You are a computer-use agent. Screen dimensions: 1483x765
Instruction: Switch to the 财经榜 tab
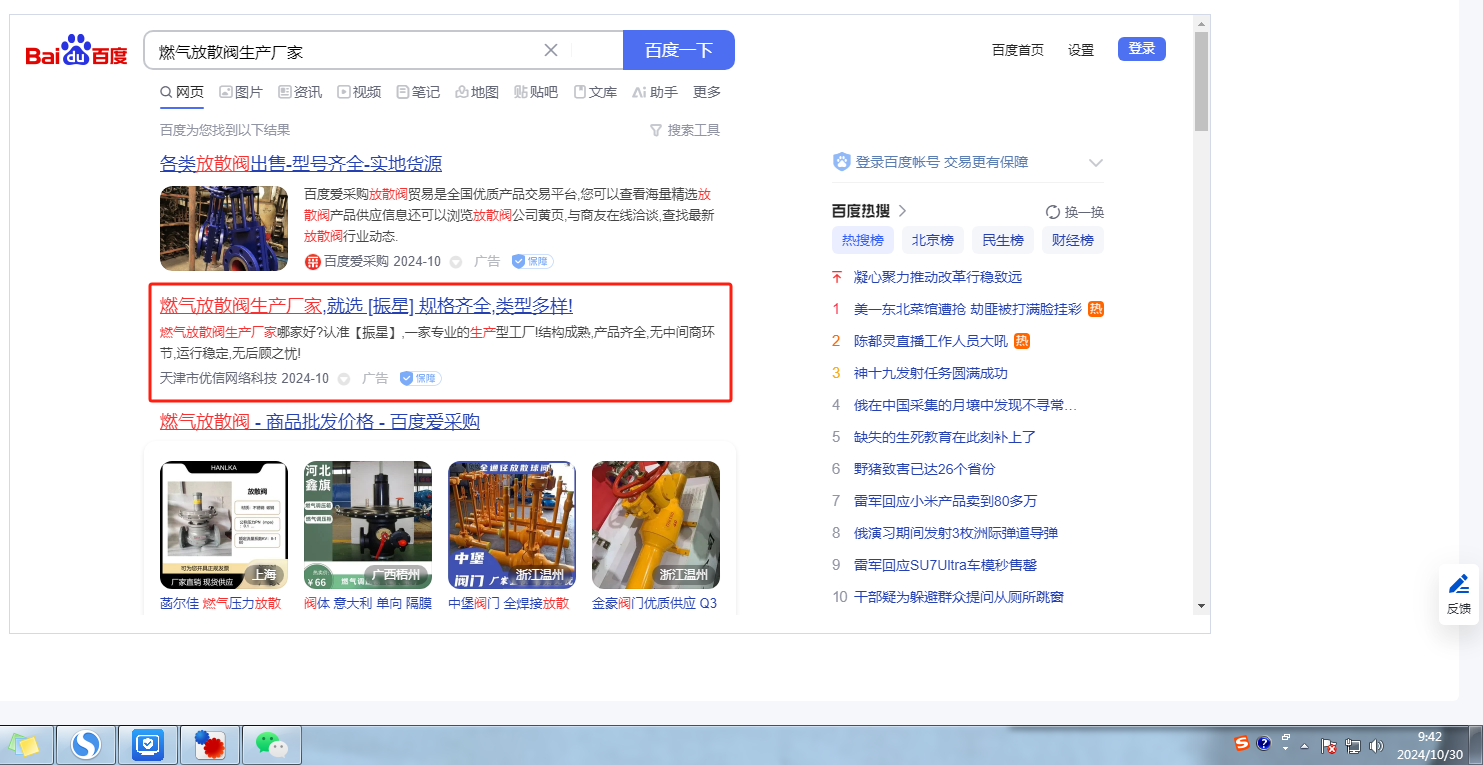(x=1073, y=240)
